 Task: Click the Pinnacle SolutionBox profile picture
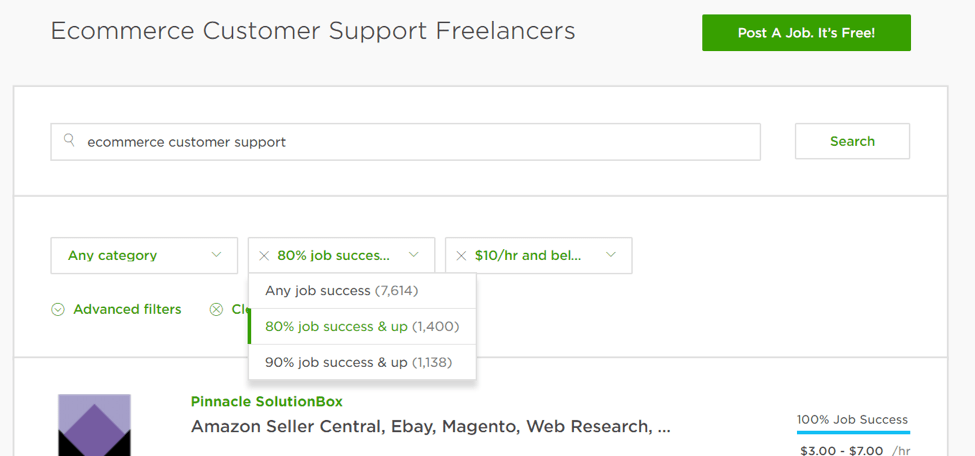click(x=94, y=425)
